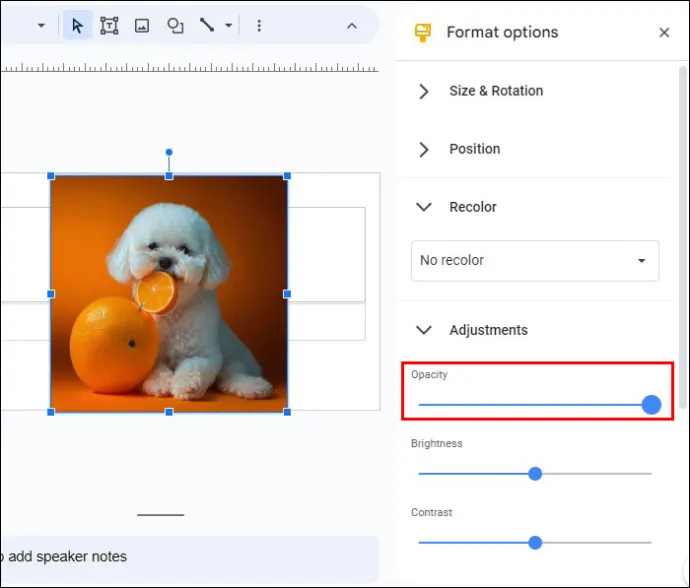690x588 pixels.
Task: Click the Format options title text
Action: click(x=502, y=33)
